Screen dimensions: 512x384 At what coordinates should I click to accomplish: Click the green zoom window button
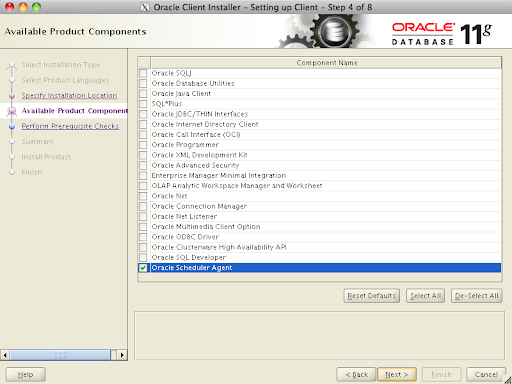coord(36,7)
